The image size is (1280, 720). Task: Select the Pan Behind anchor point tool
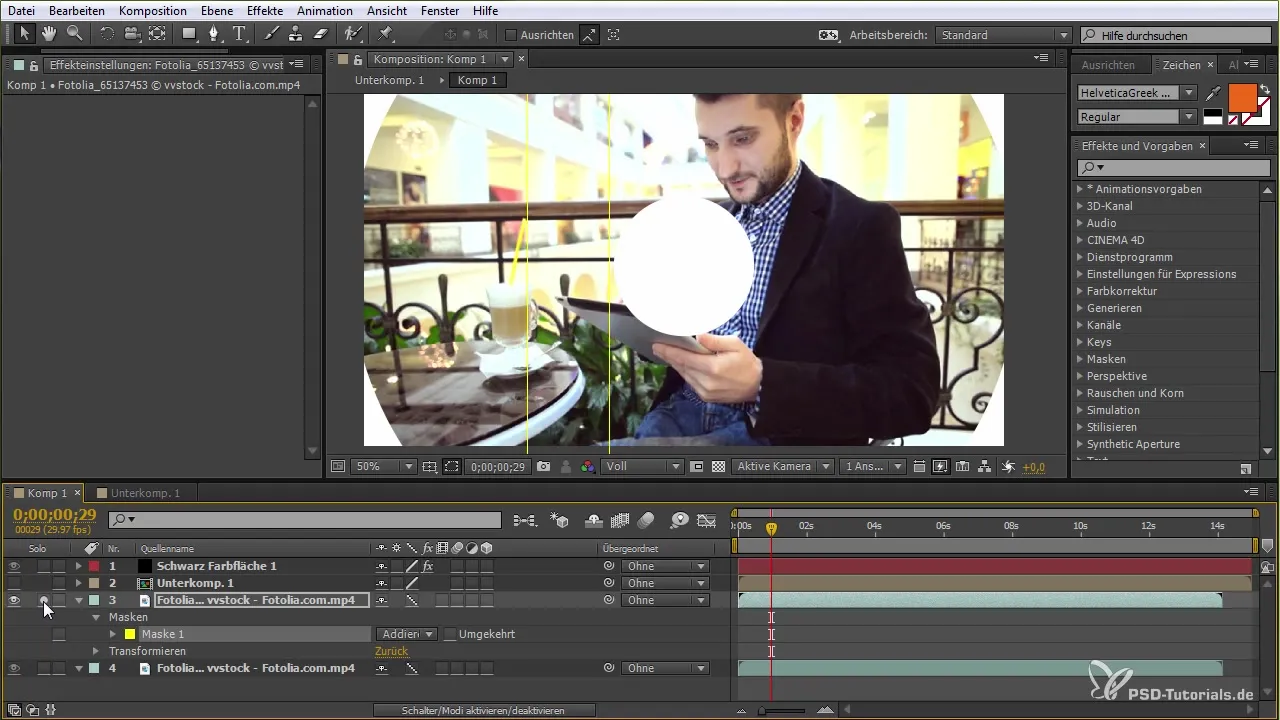point(157,34)
